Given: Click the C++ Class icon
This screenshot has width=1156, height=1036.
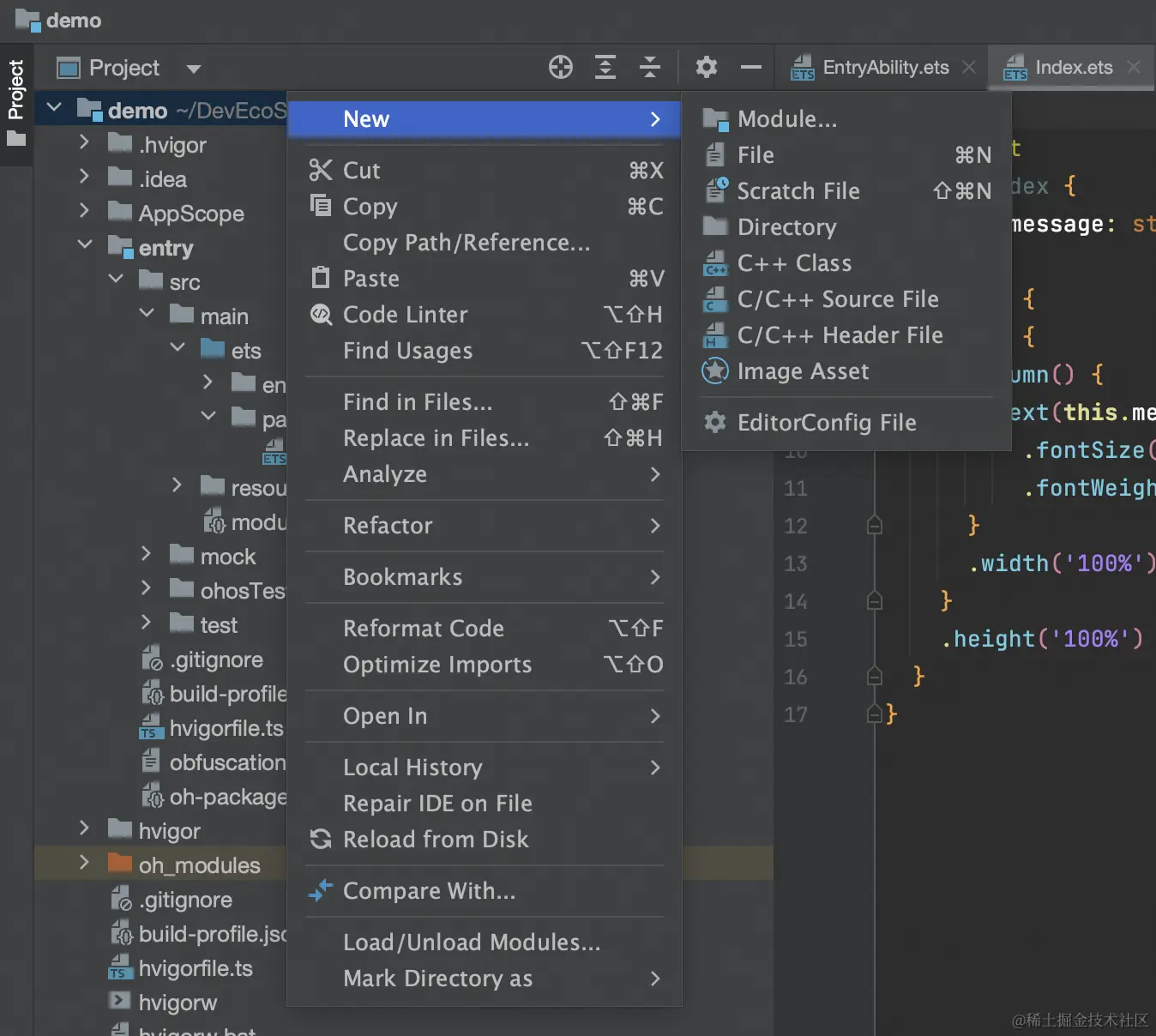Looking at the screenshot, I should click(715, 262).
